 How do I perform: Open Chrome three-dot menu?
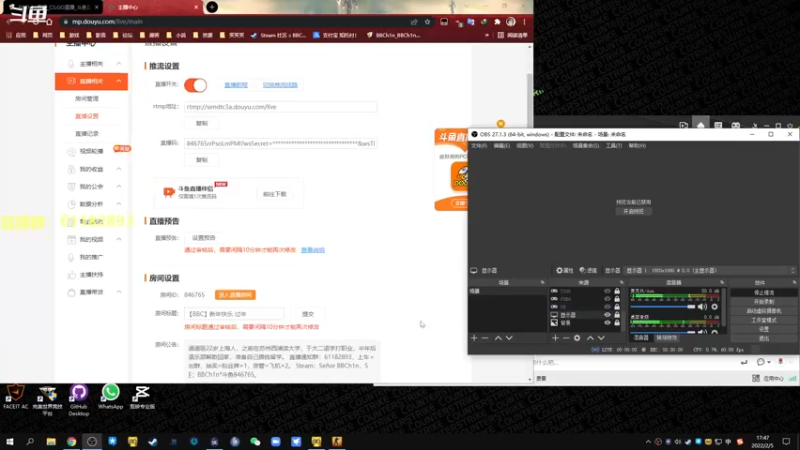click(x=524, y=22)
